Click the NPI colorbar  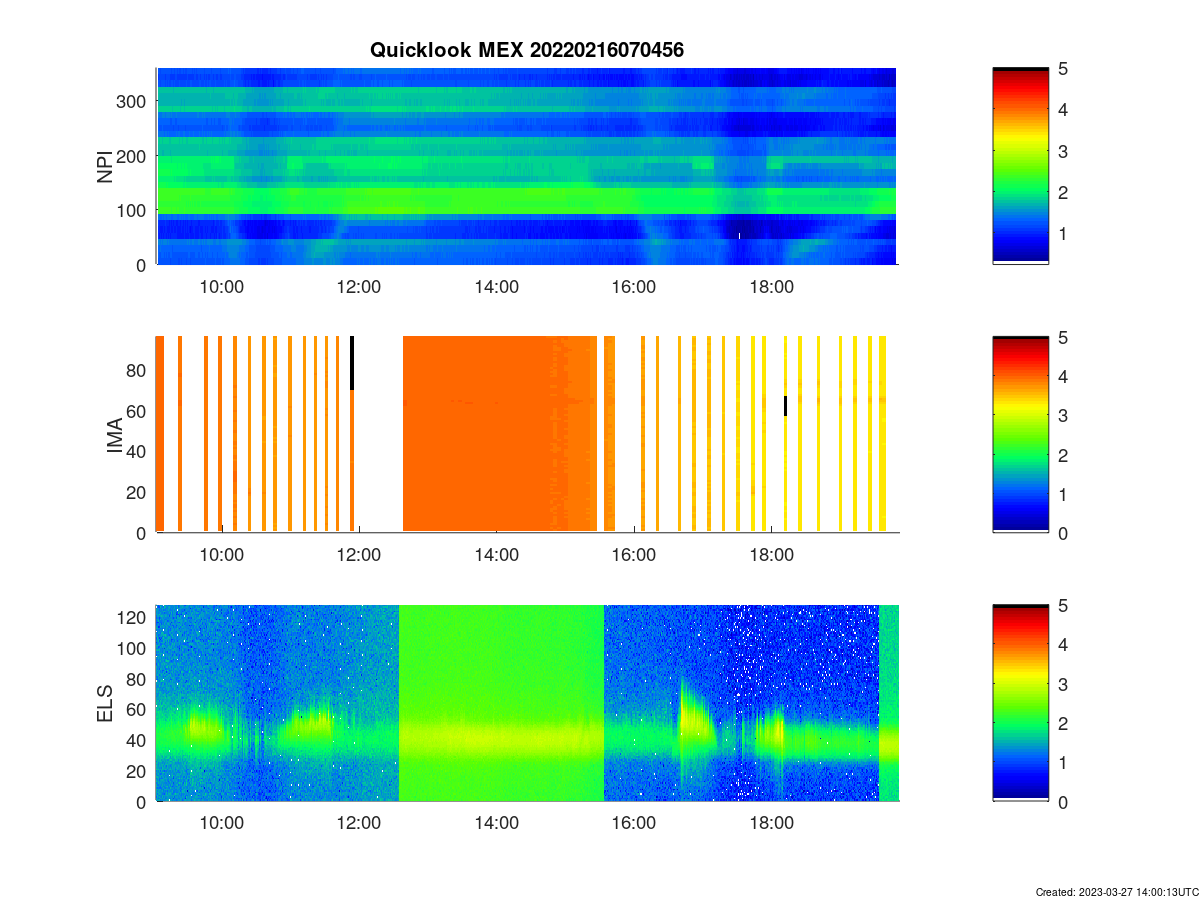pyautogui.click(x=1020, y=166)
